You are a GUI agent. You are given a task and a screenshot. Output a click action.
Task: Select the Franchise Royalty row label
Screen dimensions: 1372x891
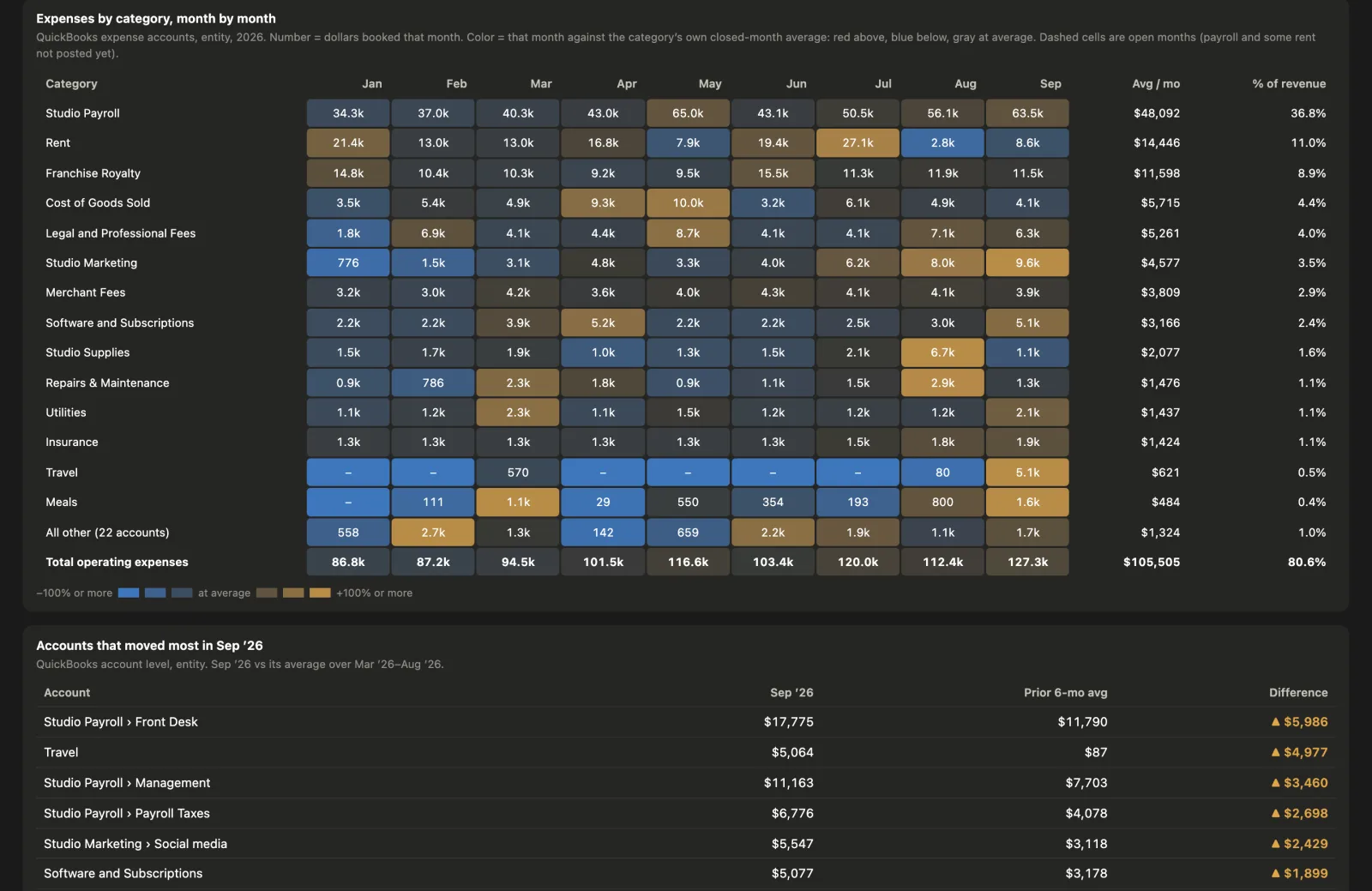93,173
